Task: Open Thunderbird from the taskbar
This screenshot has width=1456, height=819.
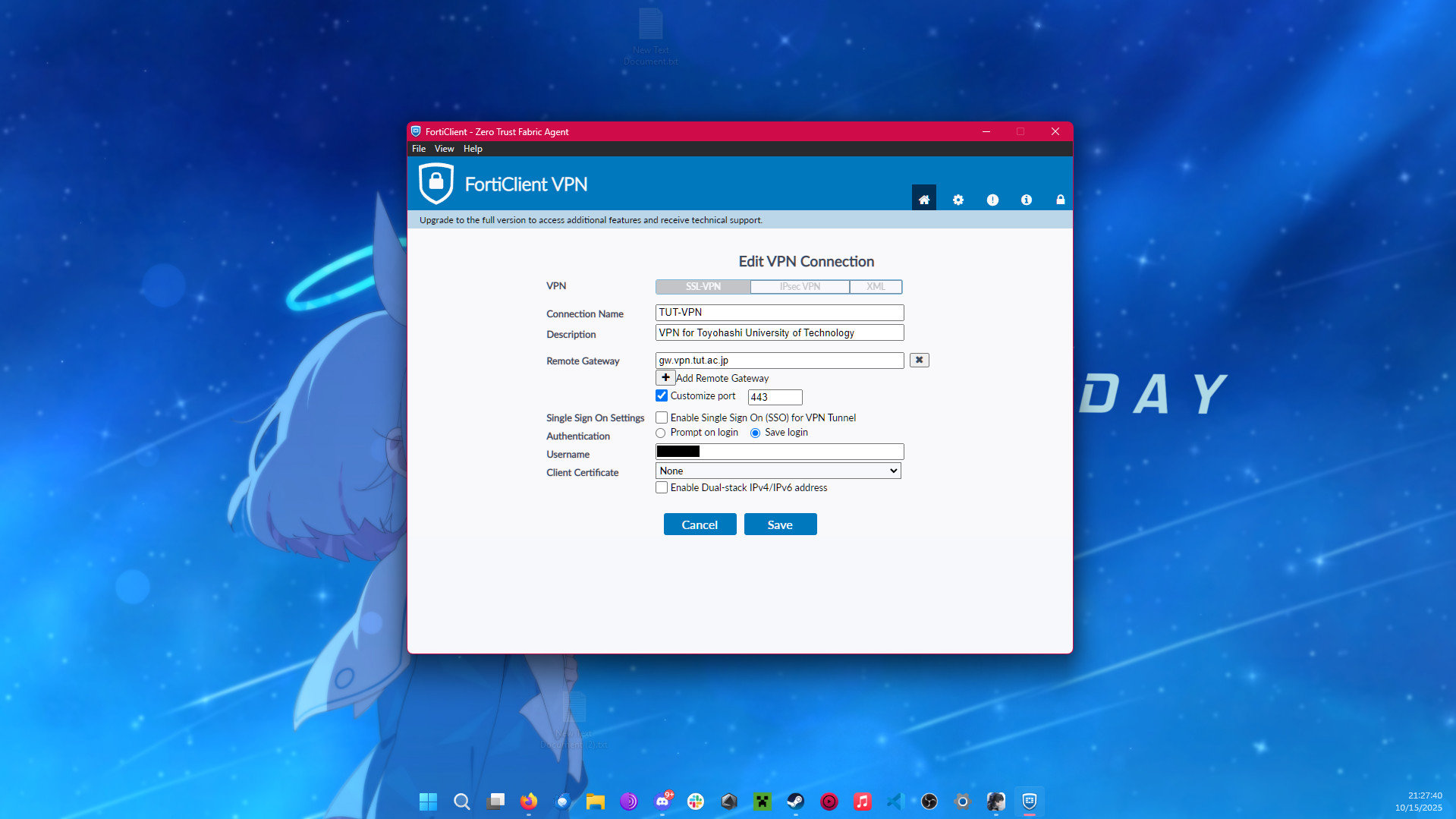Action: 562,802
